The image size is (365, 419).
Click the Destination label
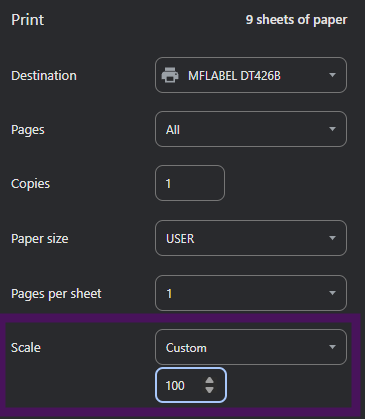44,76
